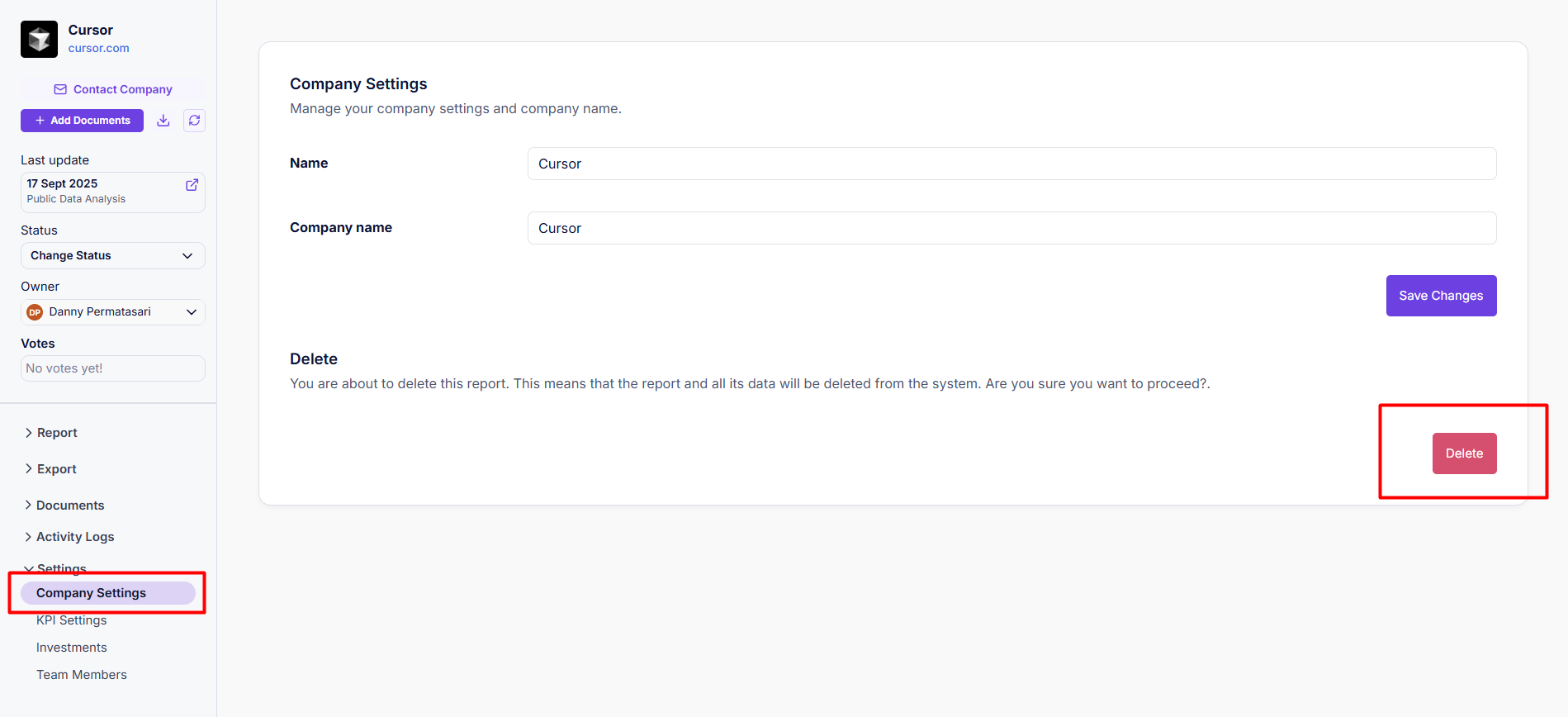Screen dimensions: 1568x717
Task: Expand the Export section
Action: [56, 469]
